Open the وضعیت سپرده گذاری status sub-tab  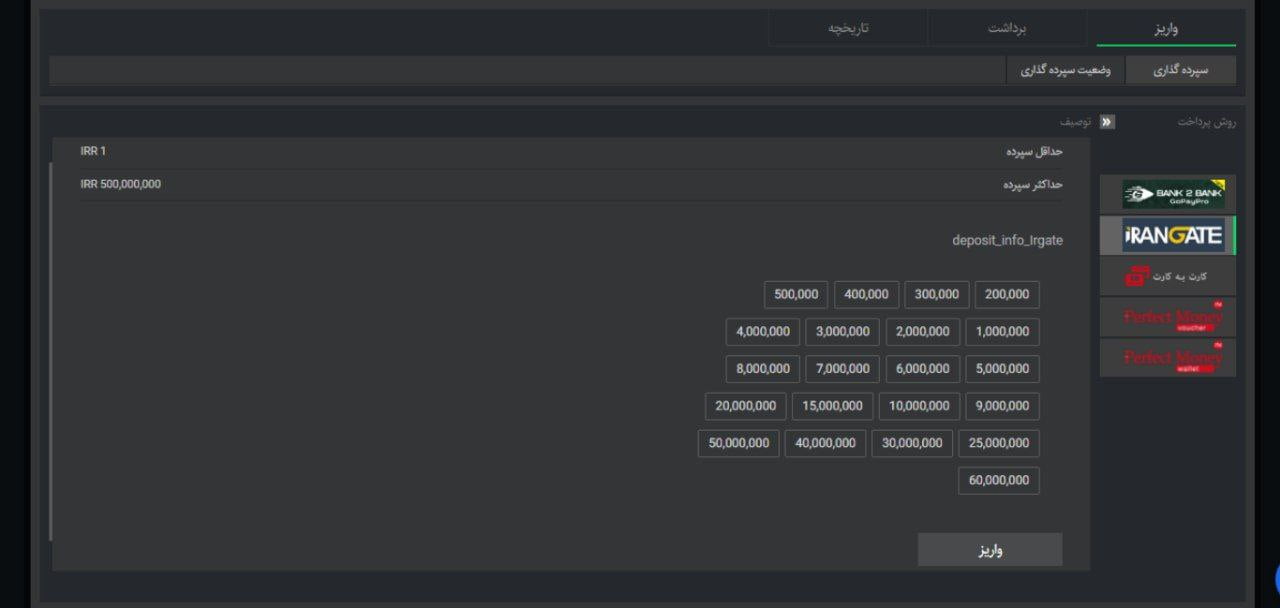coord(1065,70)
